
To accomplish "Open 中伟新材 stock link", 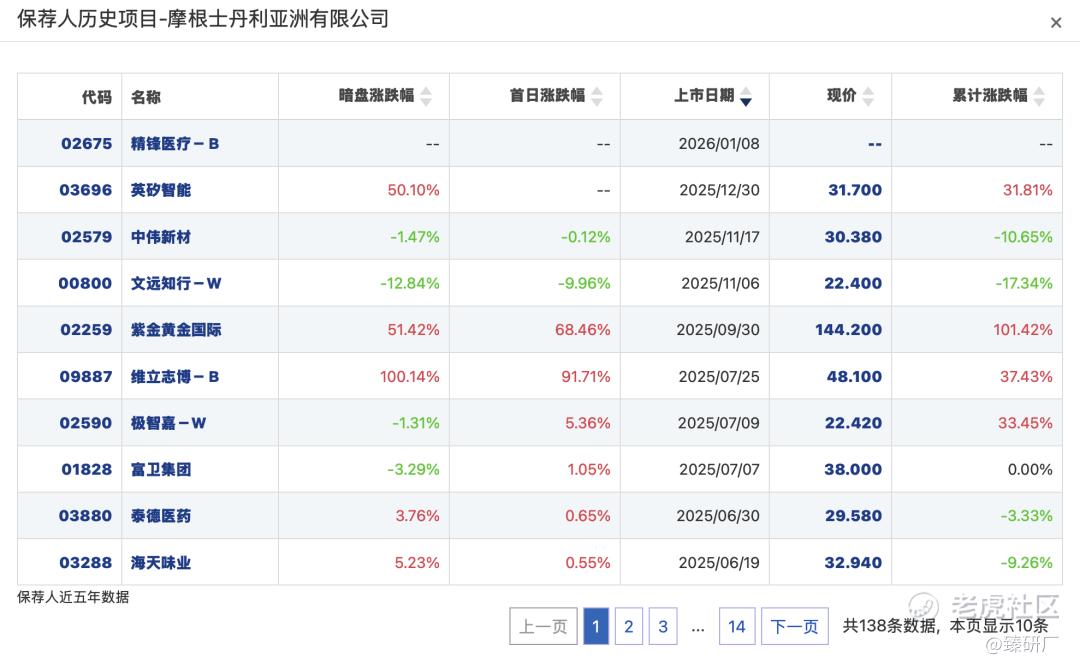I will point(160,237).
